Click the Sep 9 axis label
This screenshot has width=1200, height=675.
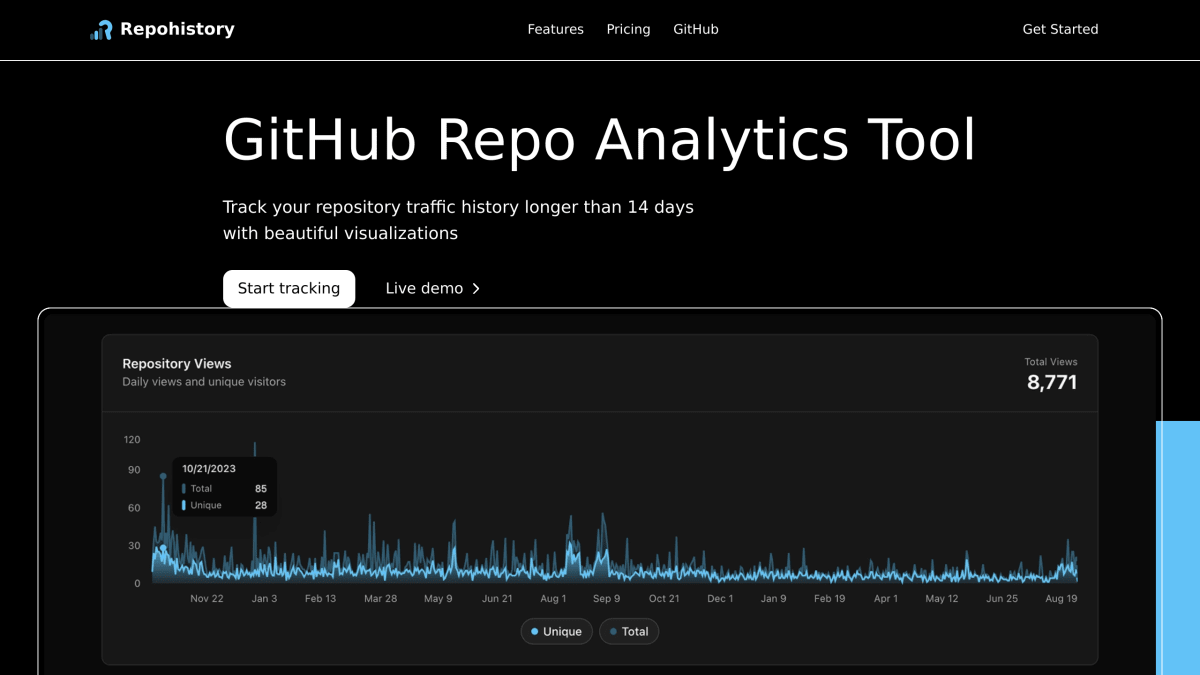point(607,598)
